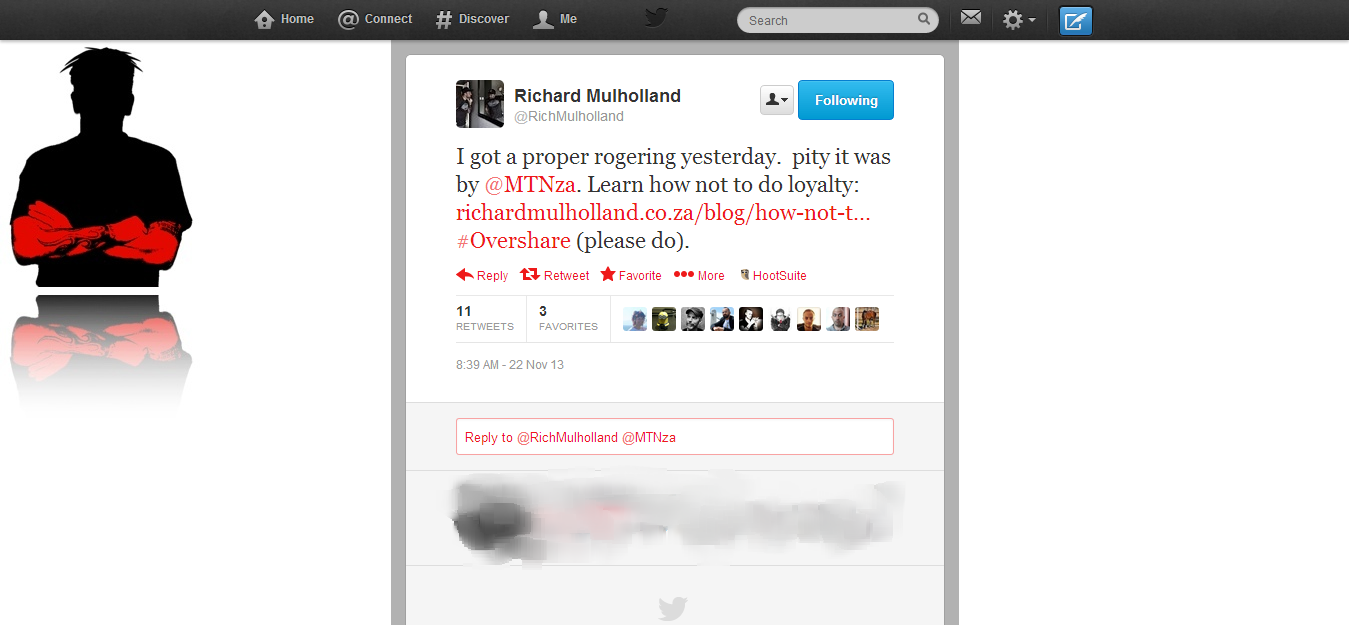
Task: Open the Me profile tab
Action: (x=555, y=19)
